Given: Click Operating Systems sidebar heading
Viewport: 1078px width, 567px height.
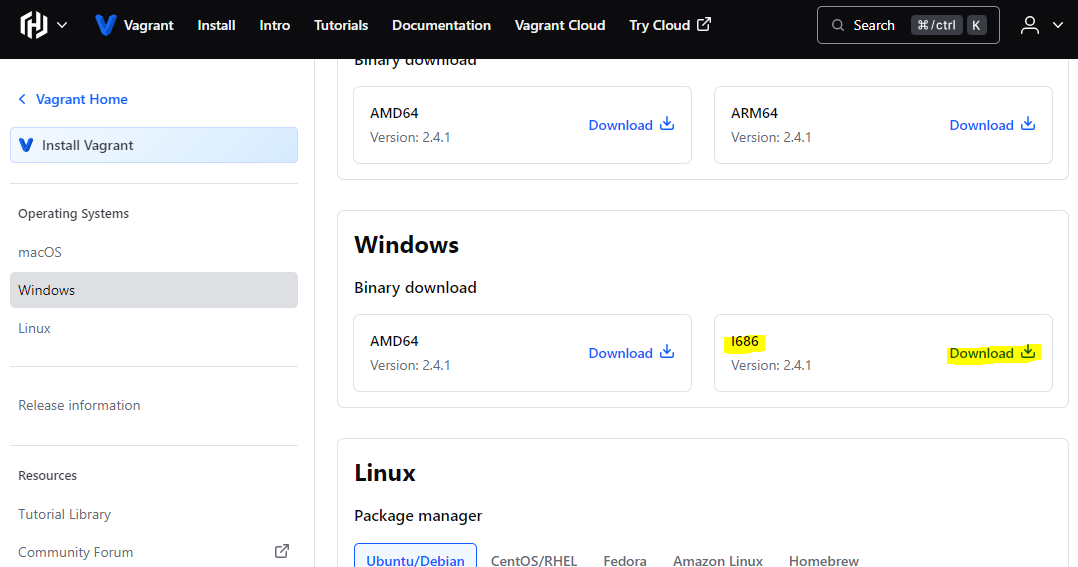Looking at the screenshot, I should 74,214.
